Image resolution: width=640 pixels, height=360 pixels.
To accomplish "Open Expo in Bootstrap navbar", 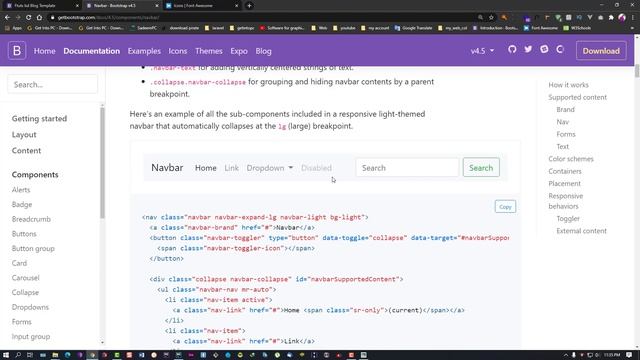I will [x=239, y=51].
